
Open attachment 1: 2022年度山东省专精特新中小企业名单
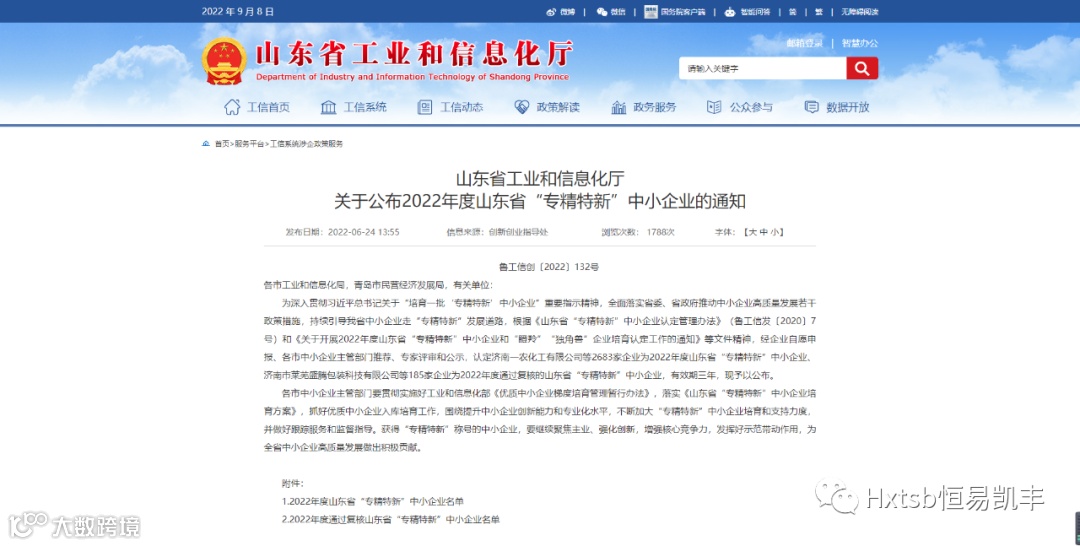pyautogui.click(x=373, y=501)
